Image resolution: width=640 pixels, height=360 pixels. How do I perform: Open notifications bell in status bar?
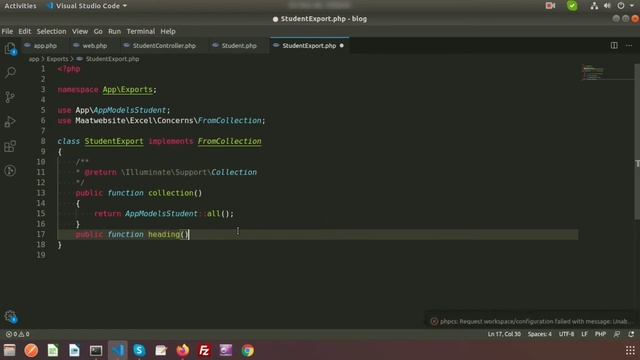pos(631,334)
